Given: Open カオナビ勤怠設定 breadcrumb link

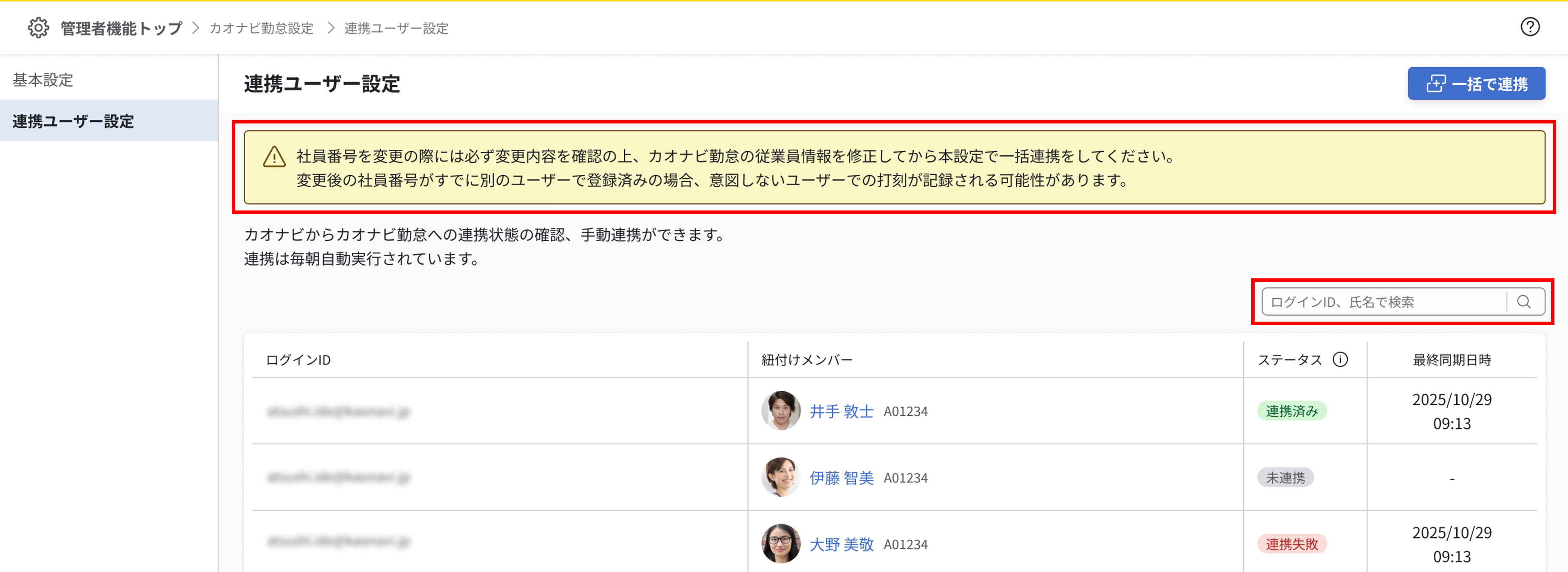Looking at the screenshot, I should [261, 28].
